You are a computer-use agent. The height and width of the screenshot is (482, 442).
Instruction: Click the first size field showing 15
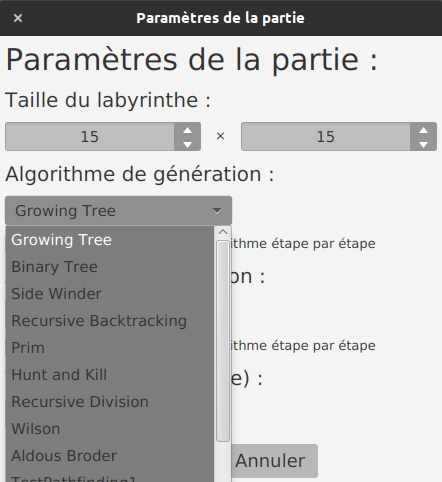click(90, 137)
